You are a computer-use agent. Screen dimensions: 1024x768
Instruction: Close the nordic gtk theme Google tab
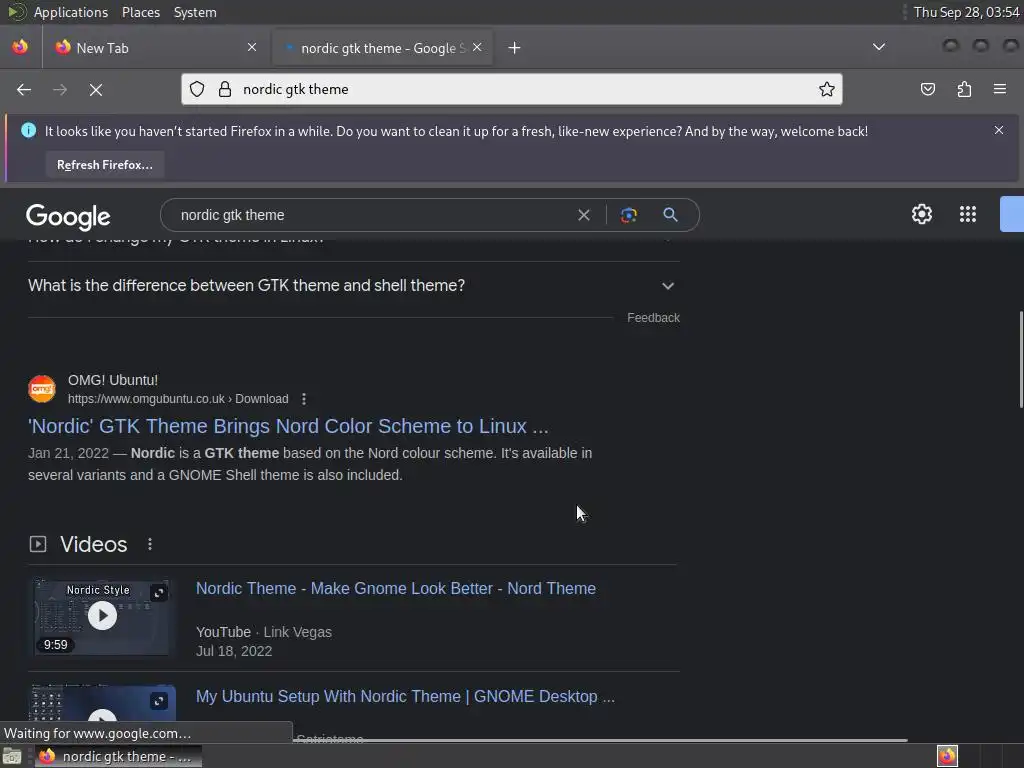[477, 47]
